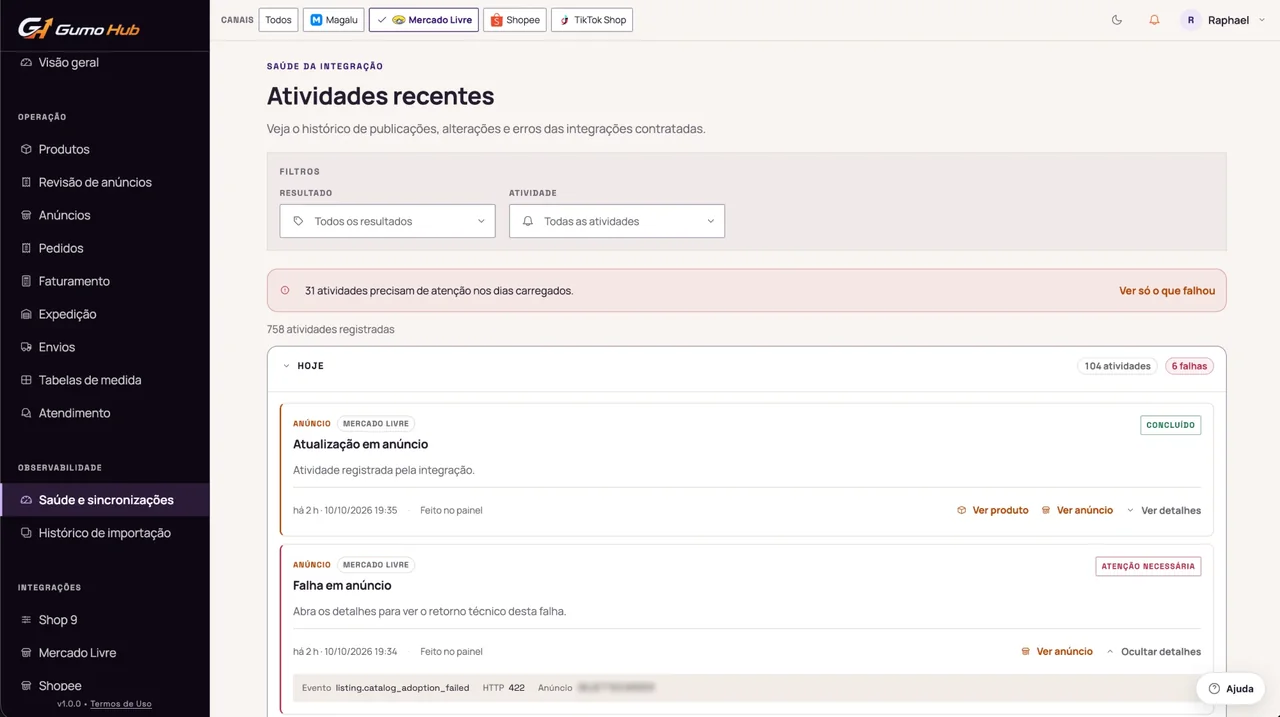
Task: Click the 104 atividades badge
Action: pos(1117,366)
